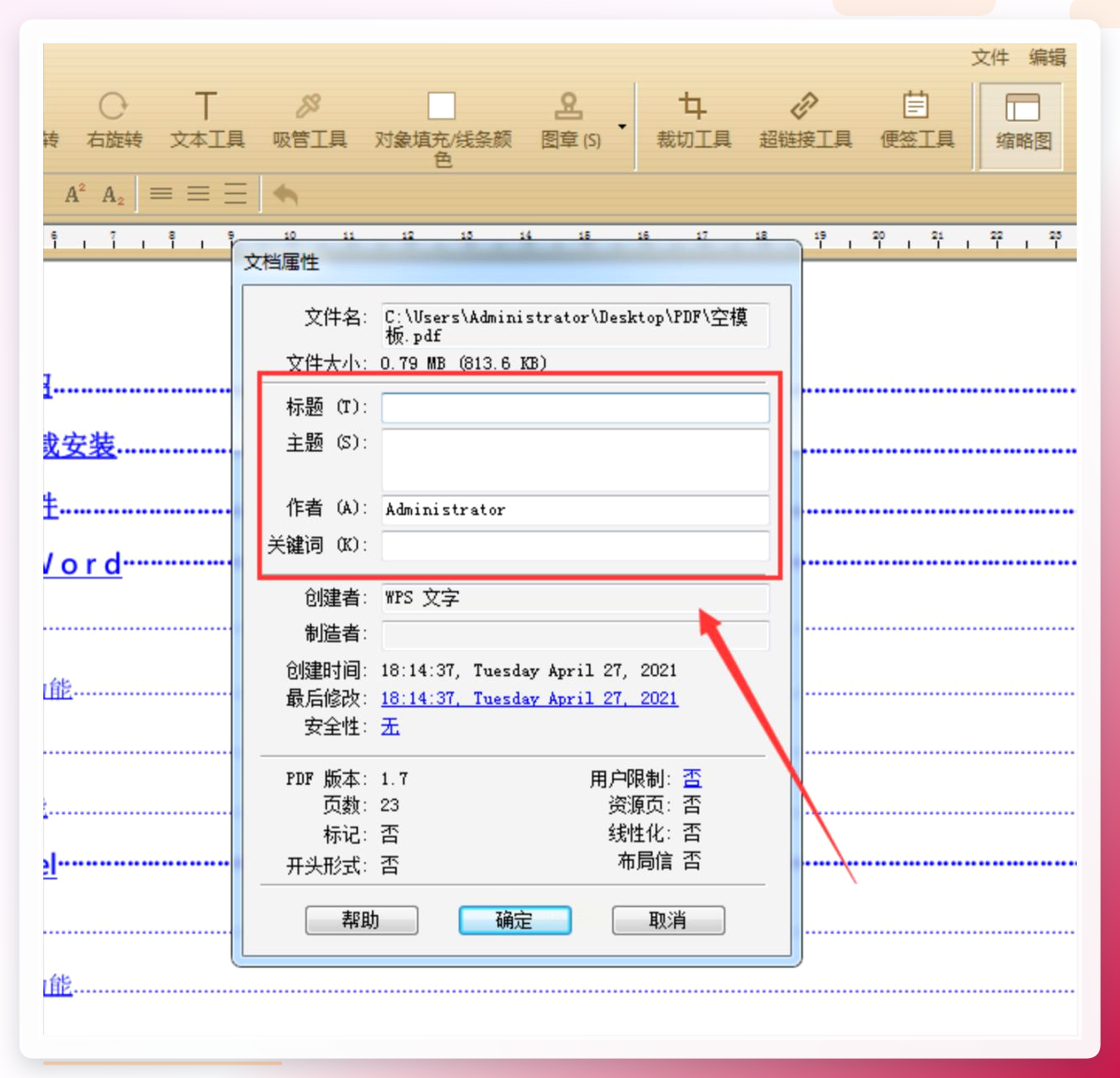Click the 最后修改 date link
The image size is (1120, 1078).
(x=529, y=698)
